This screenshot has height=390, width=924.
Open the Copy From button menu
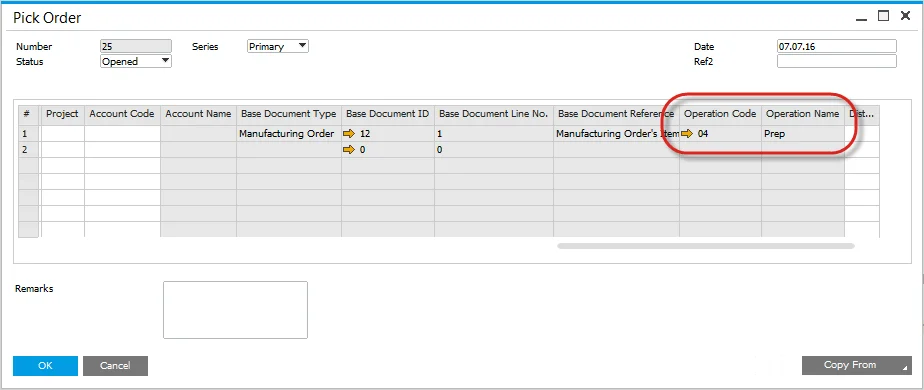(x=857, y=365)
